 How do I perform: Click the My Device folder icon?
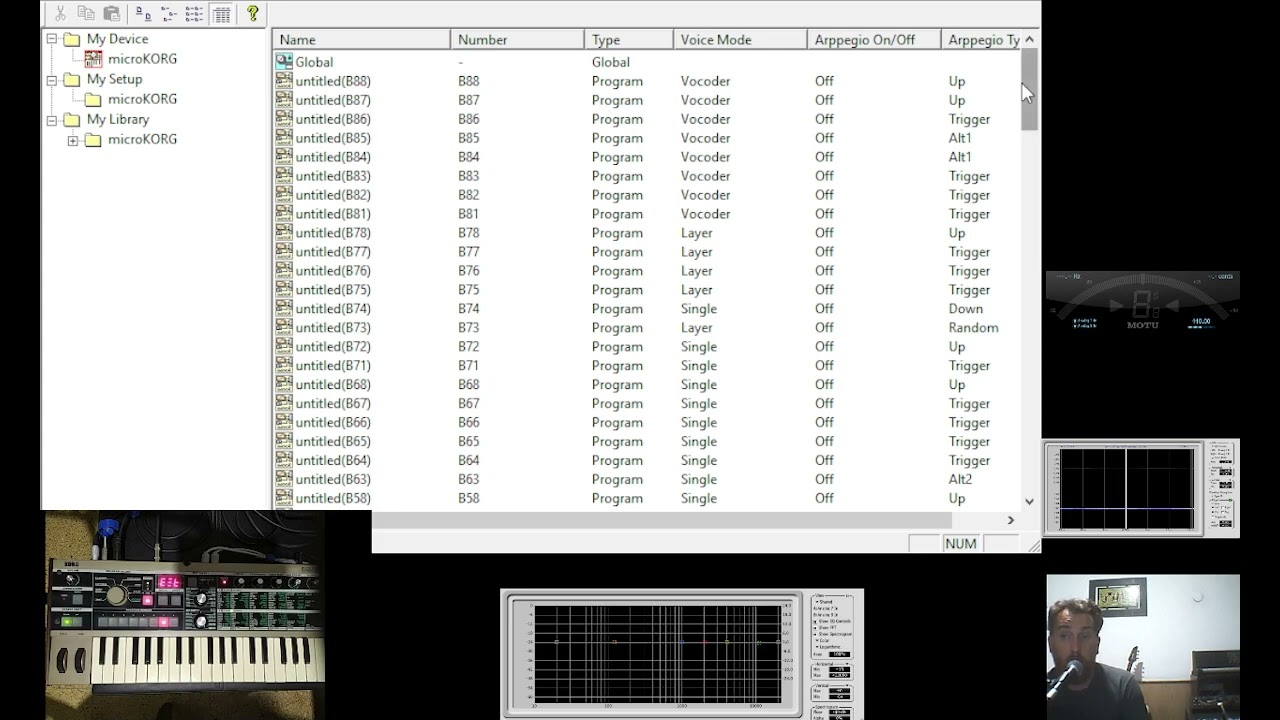coord(72,39)
